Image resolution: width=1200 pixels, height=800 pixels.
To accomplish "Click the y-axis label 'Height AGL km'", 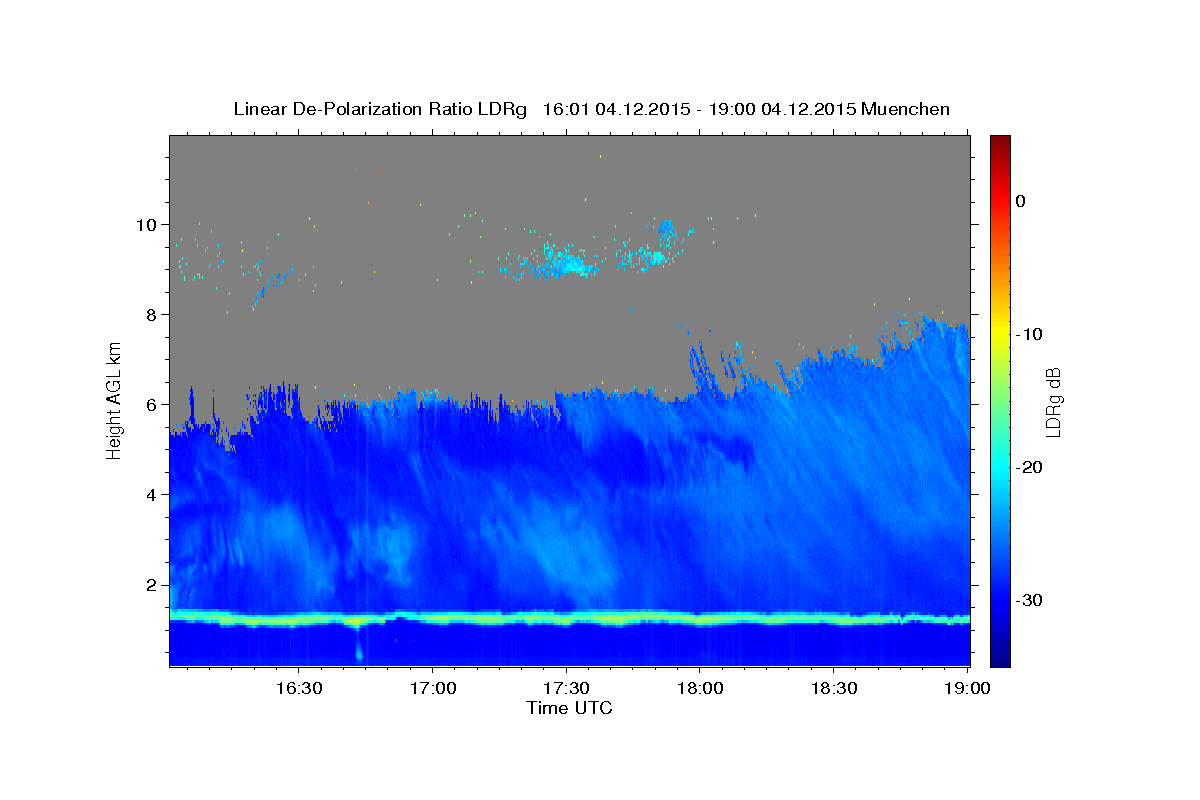I will [x=115, y=400].
